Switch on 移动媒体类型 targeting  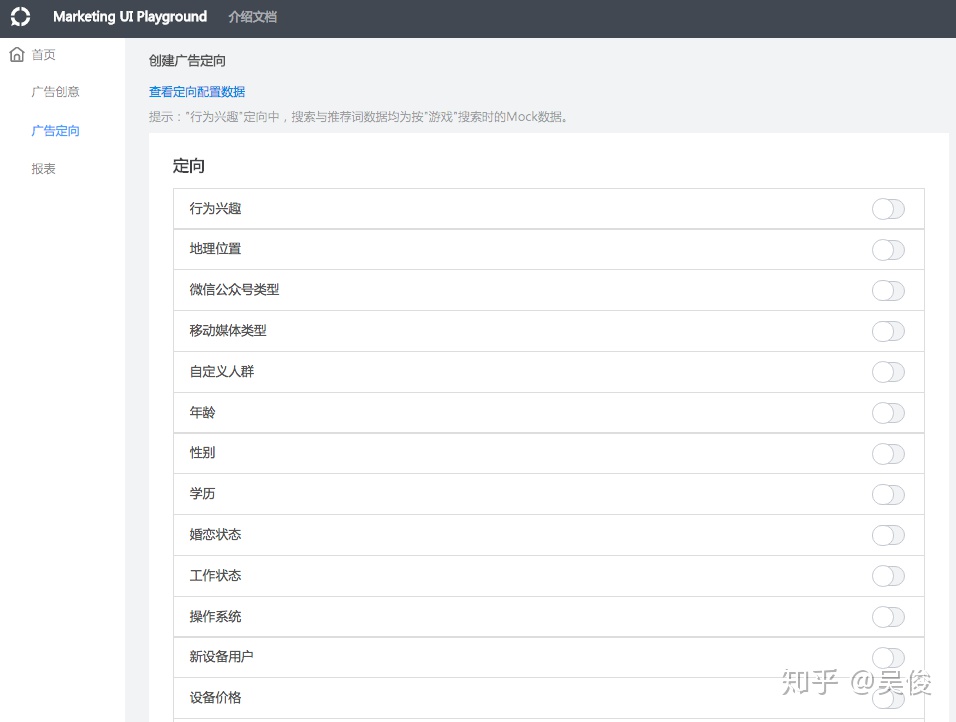(888, 331)
